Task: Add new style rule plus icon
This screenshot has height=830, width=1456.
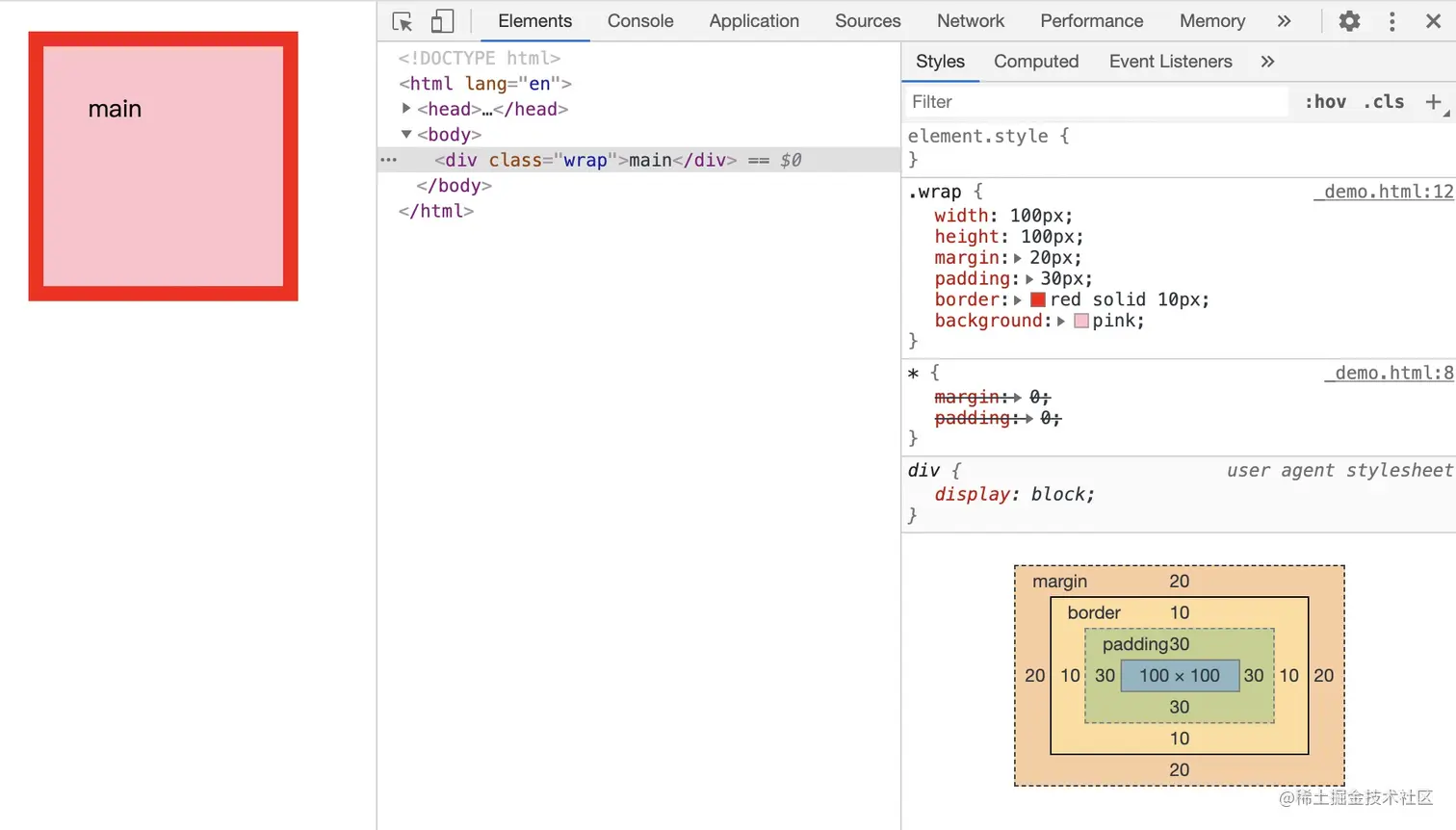Action: [x=1434, y=101]
